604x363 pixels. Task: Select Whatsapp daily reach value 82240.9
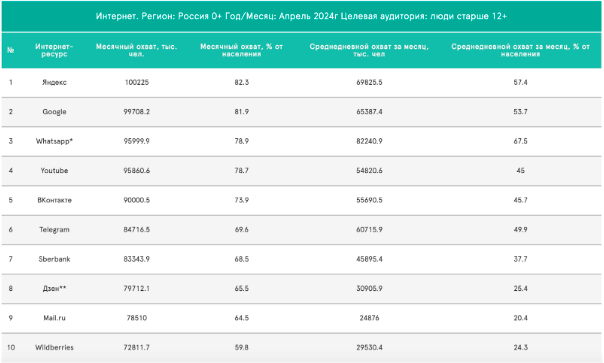coord(369,141)
